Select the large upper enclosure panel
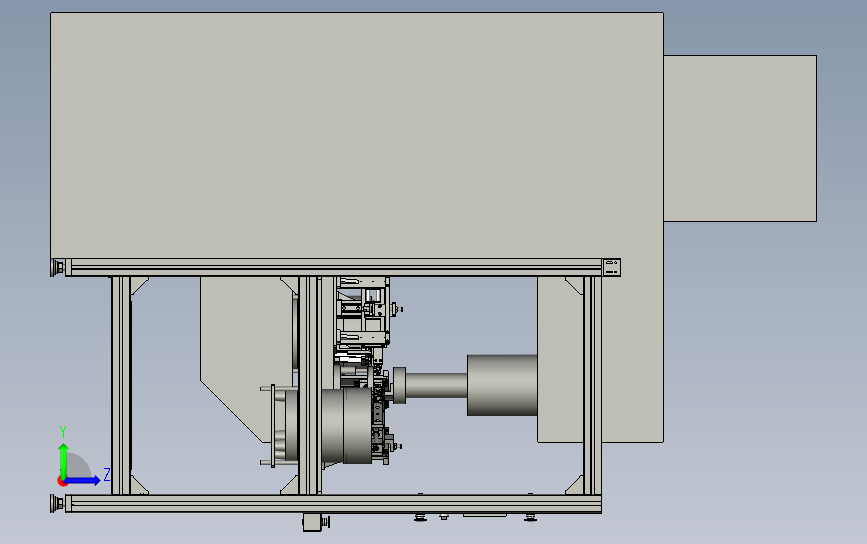Viewport: 867px width, 544px height. tap(357, 135)
